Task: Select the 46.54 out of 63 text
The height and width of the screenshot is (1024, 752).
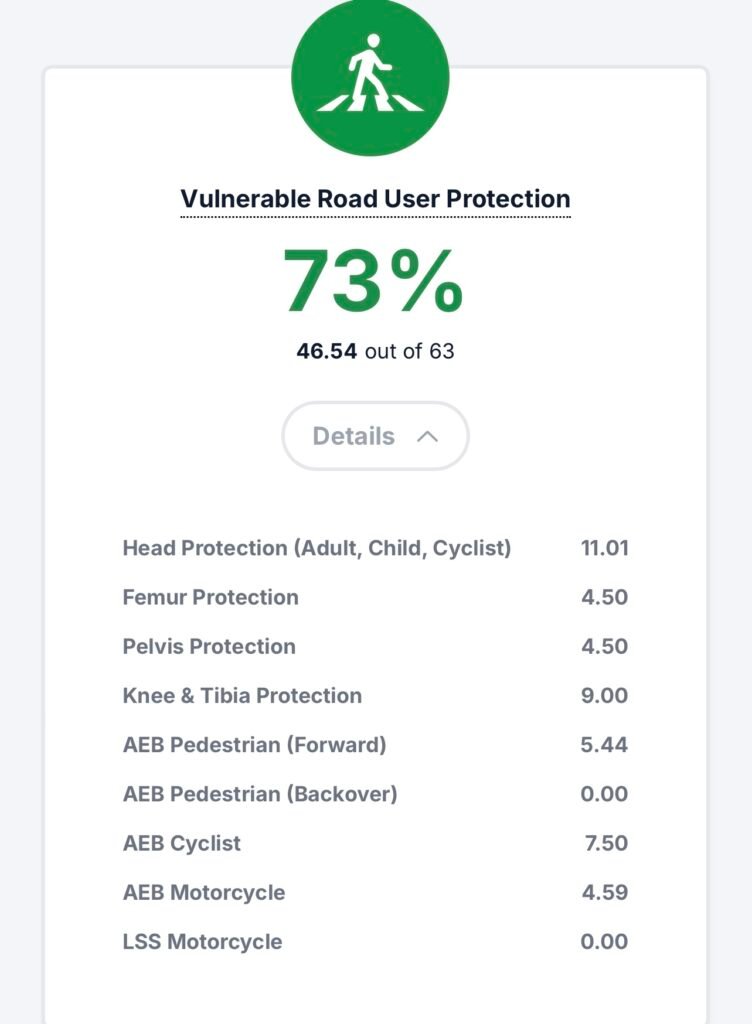Action: (375, 351)
